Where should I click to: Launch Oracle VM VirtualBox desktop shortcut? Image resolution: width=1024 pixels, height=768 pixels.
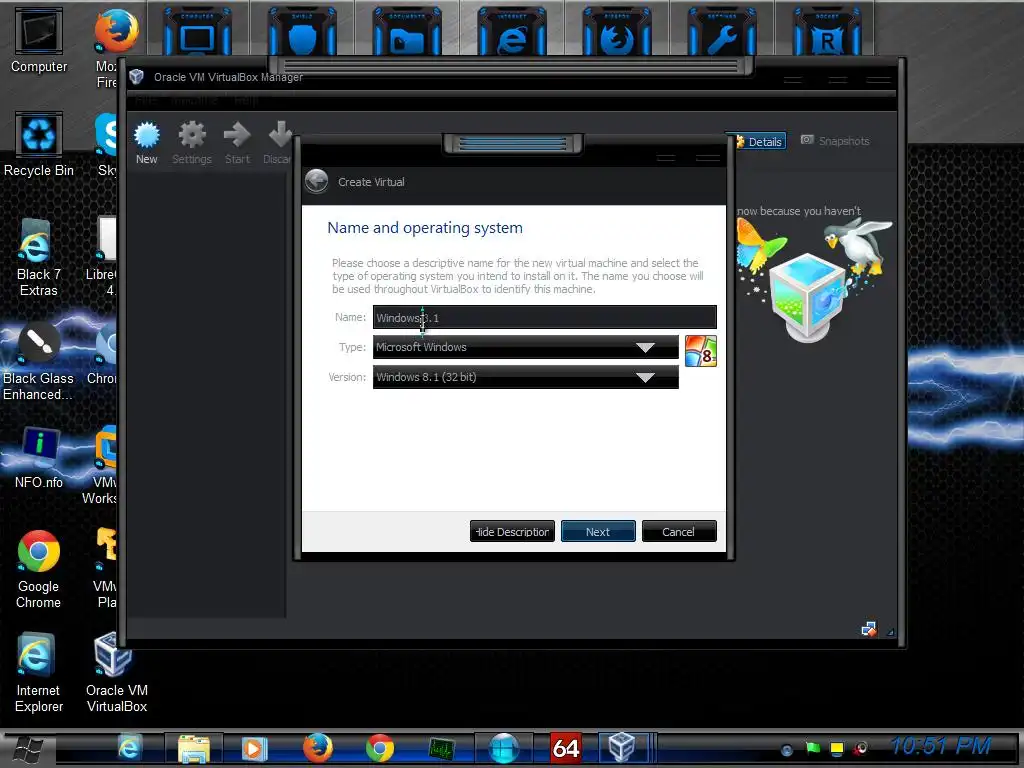click(116, 673)
